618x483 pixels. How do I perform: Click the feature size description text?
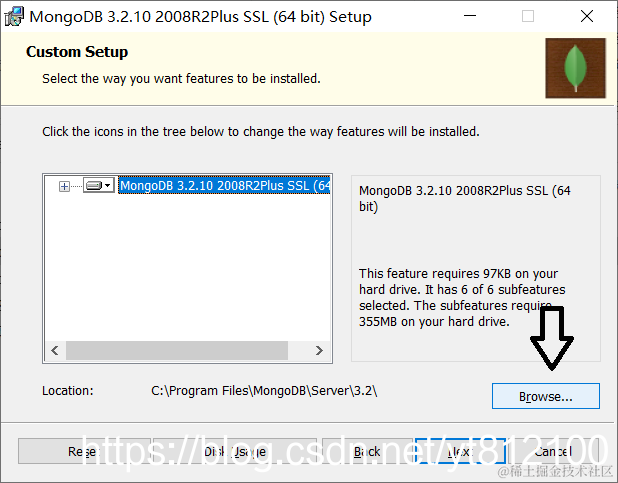click(x=462, y=297)
